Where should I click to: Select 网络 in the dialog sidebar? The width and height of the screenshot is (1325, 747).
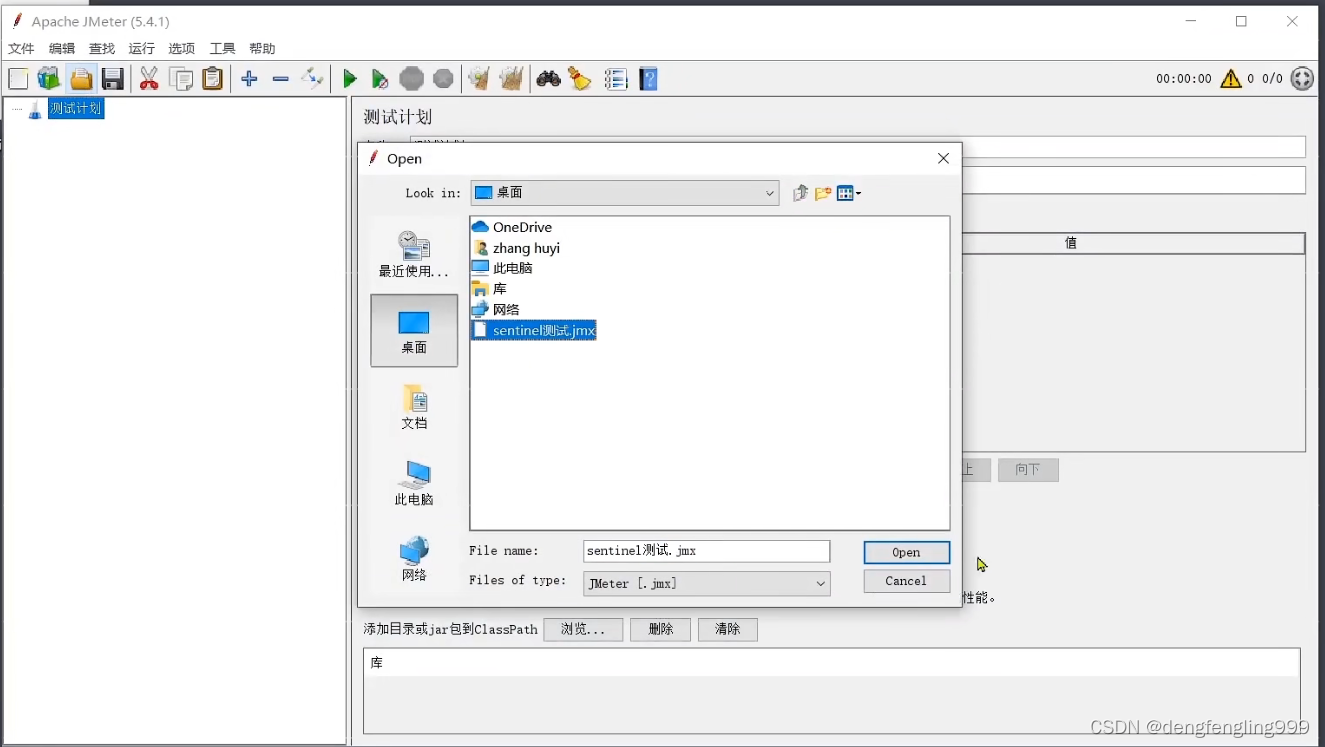pos(414,559)
